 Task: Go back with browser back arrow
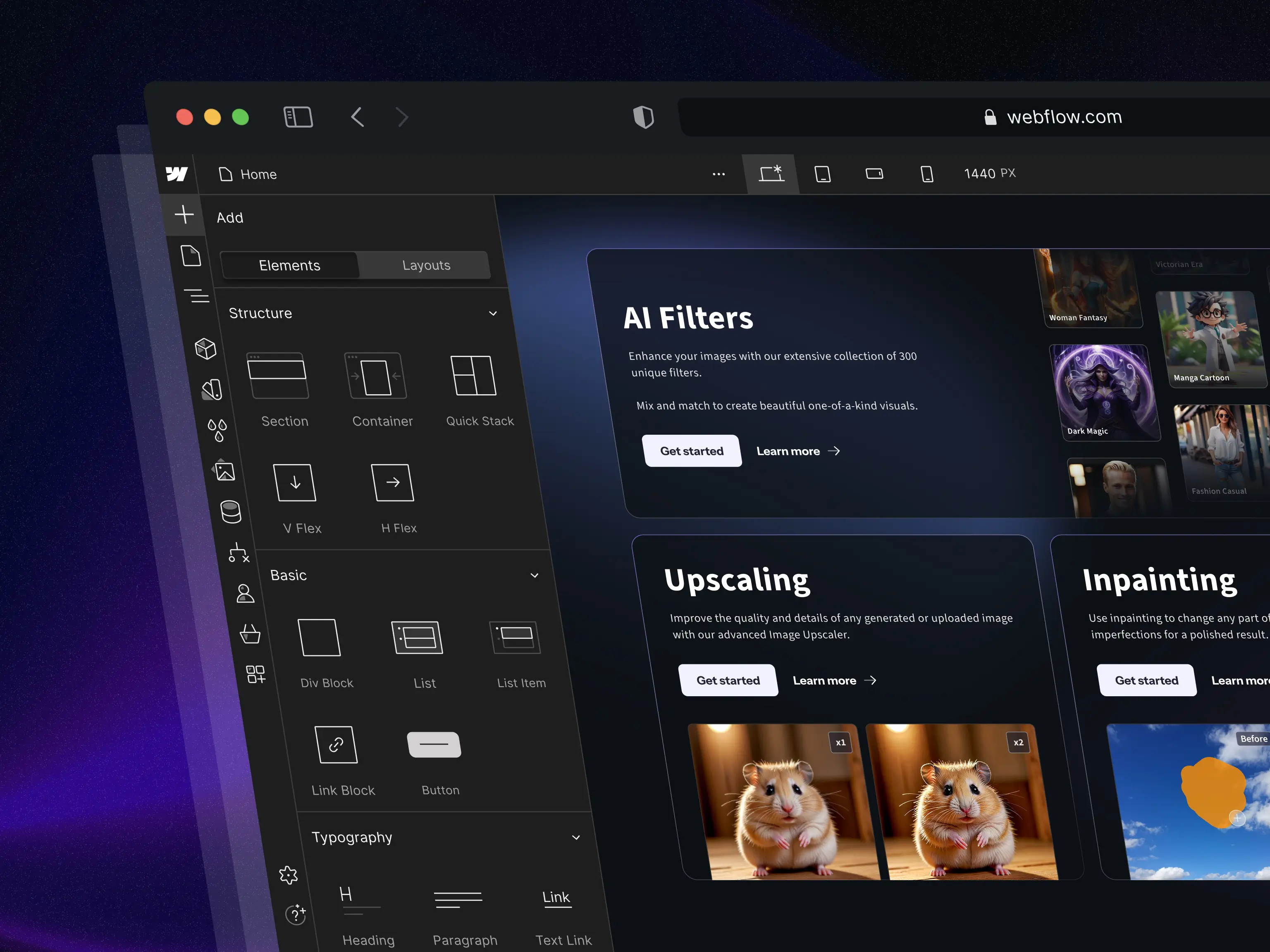pyautogui.click(x=357, y=117)
